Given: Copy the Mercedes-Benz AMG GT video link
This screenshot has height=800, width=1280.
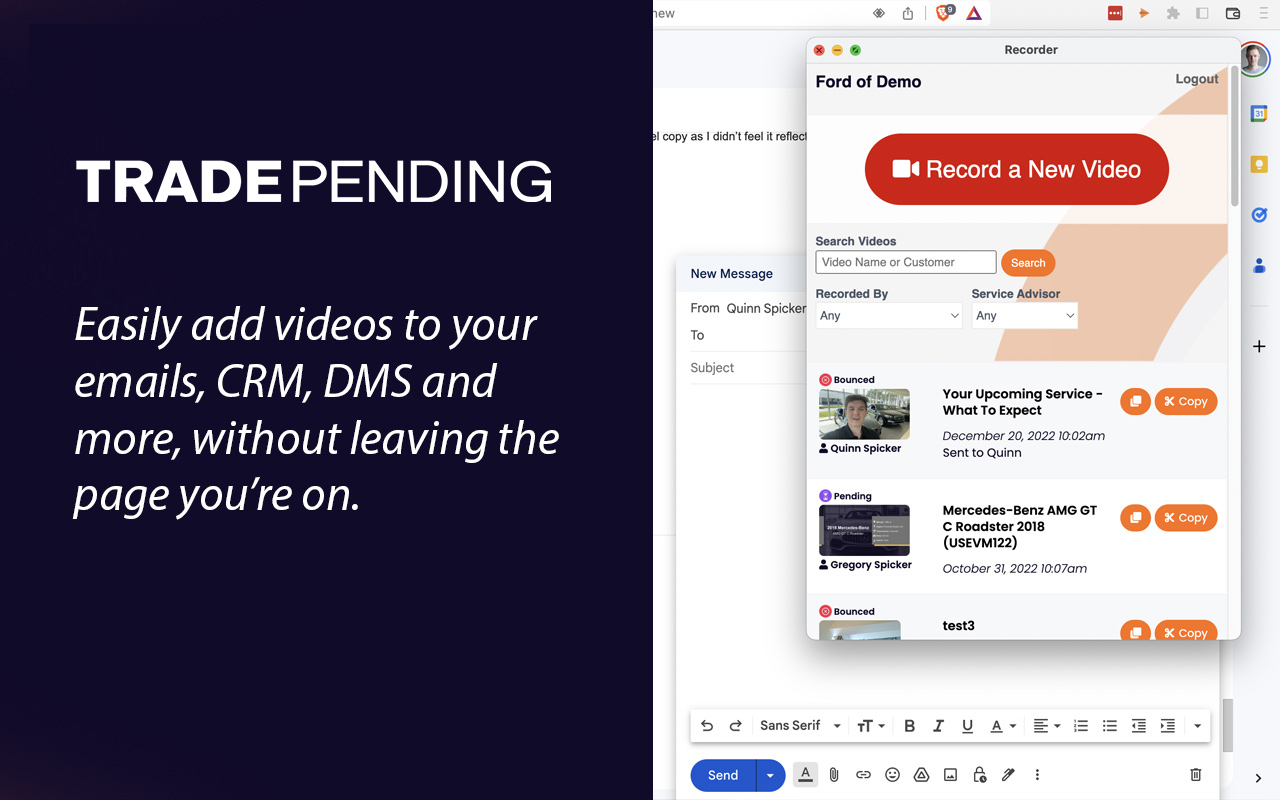Looking at the screenshot, I should (1186, 518).
